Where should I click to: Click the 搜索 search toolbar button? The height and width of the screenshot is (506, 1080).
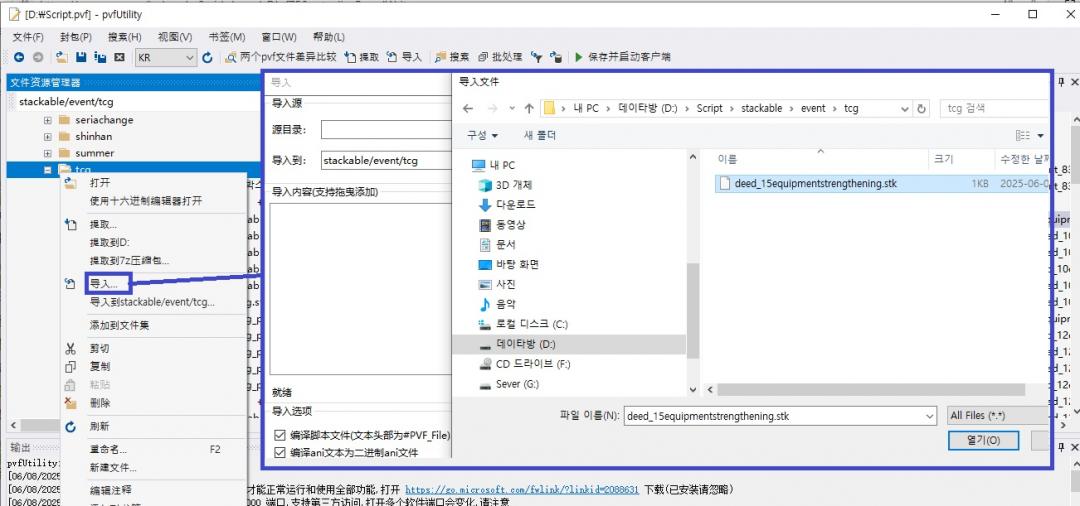click(452, 58)
